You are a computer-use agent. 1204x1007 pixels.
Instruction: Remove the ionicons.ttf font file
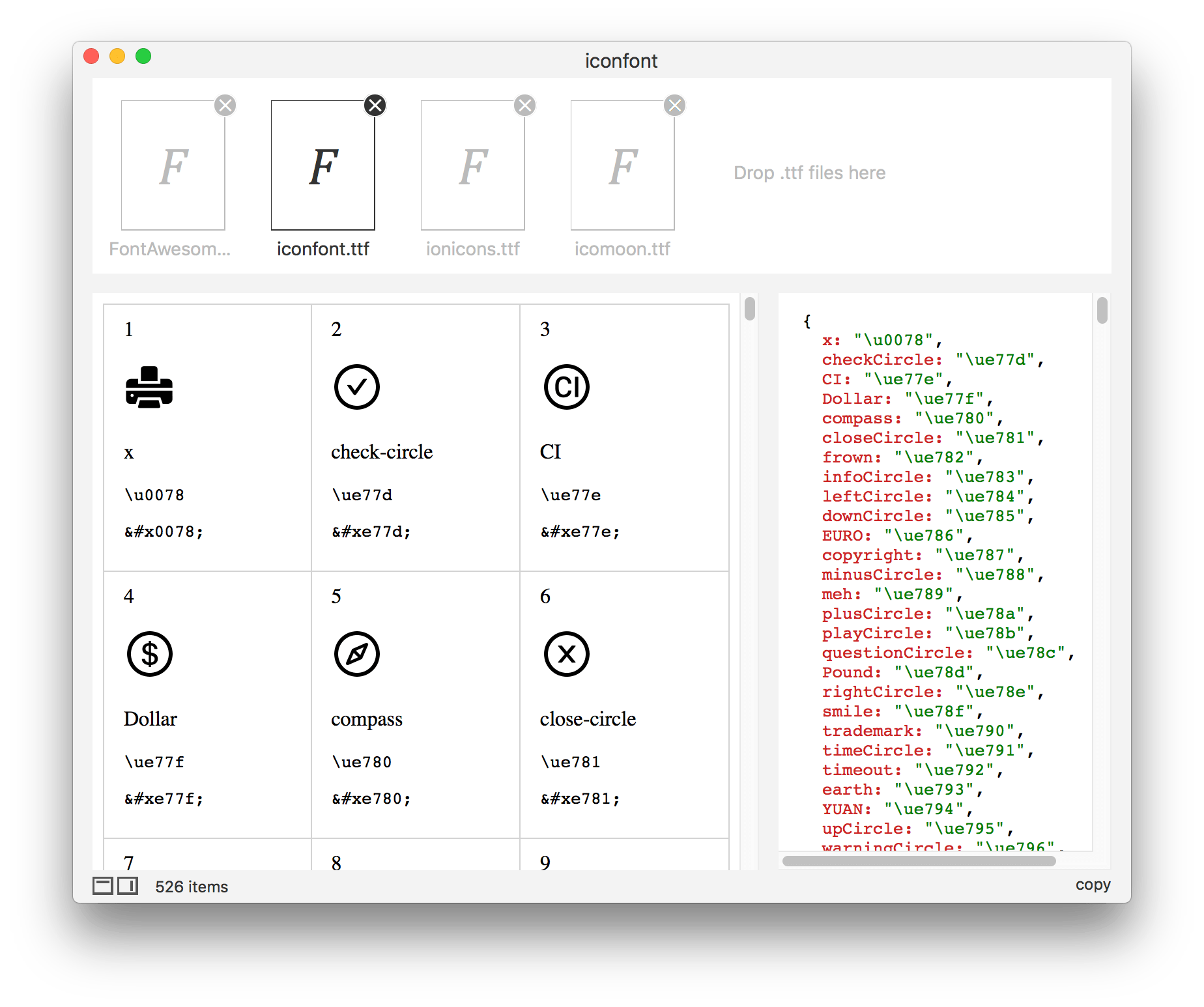point(525,105)
